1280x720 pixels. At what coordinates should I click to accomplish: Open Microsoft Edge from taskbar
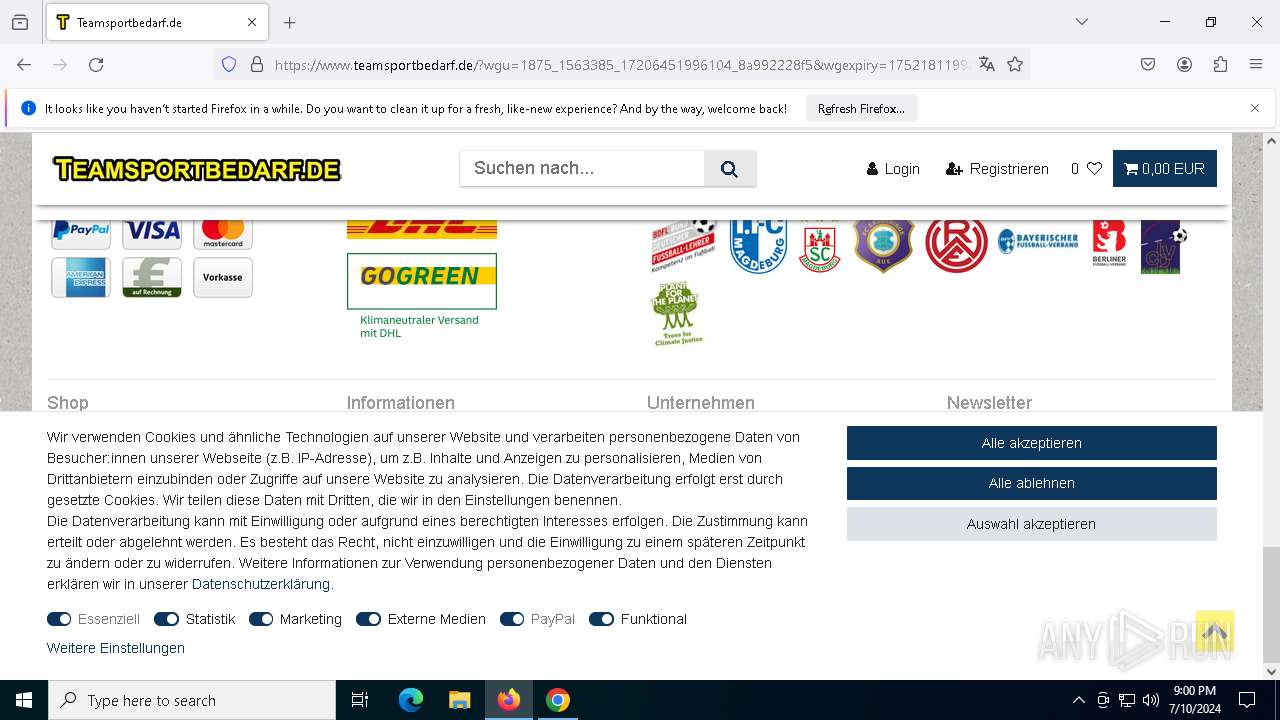point(411,700)
